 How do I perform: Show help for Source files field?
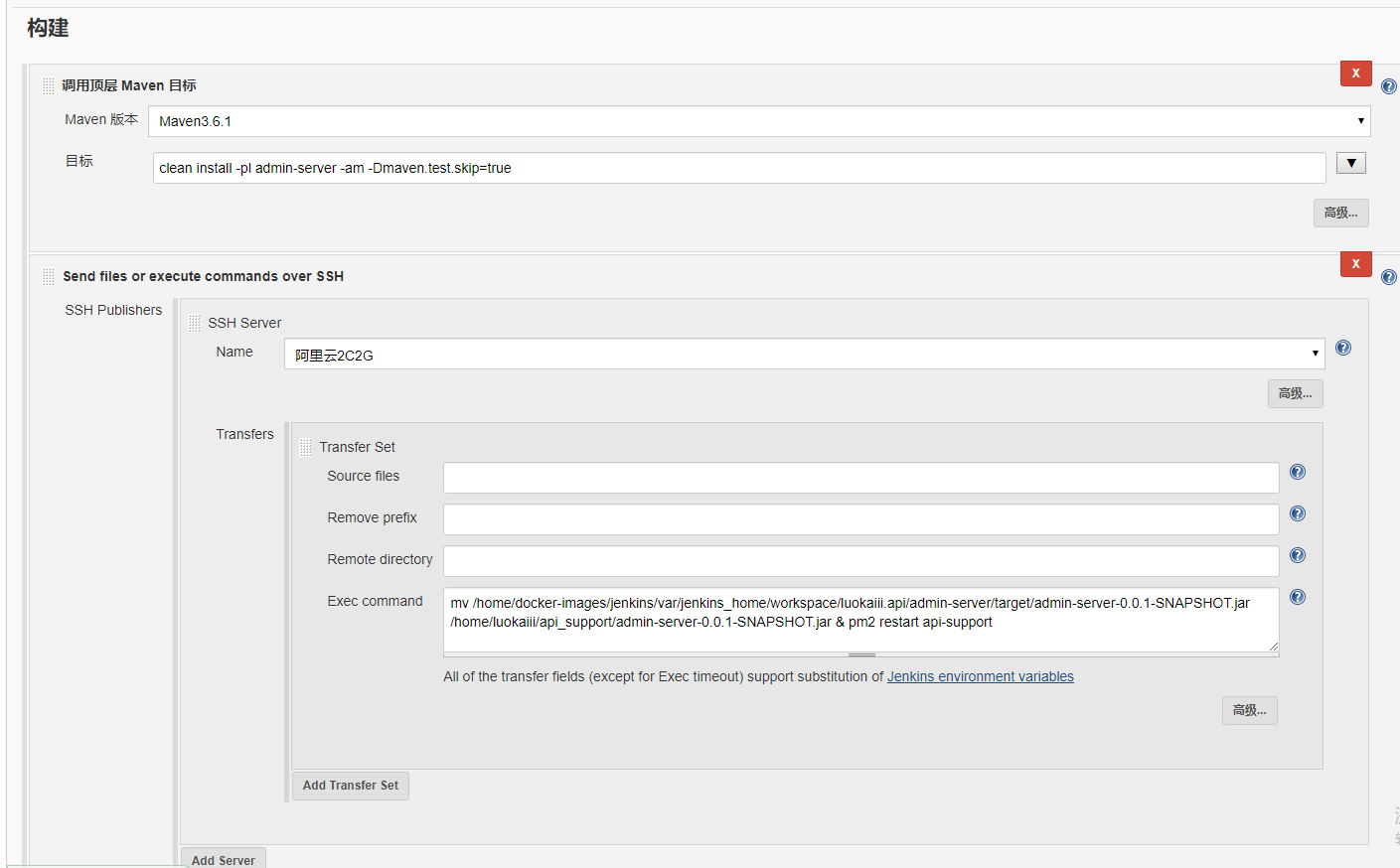pyautogui.click(x=1298, y=472)
